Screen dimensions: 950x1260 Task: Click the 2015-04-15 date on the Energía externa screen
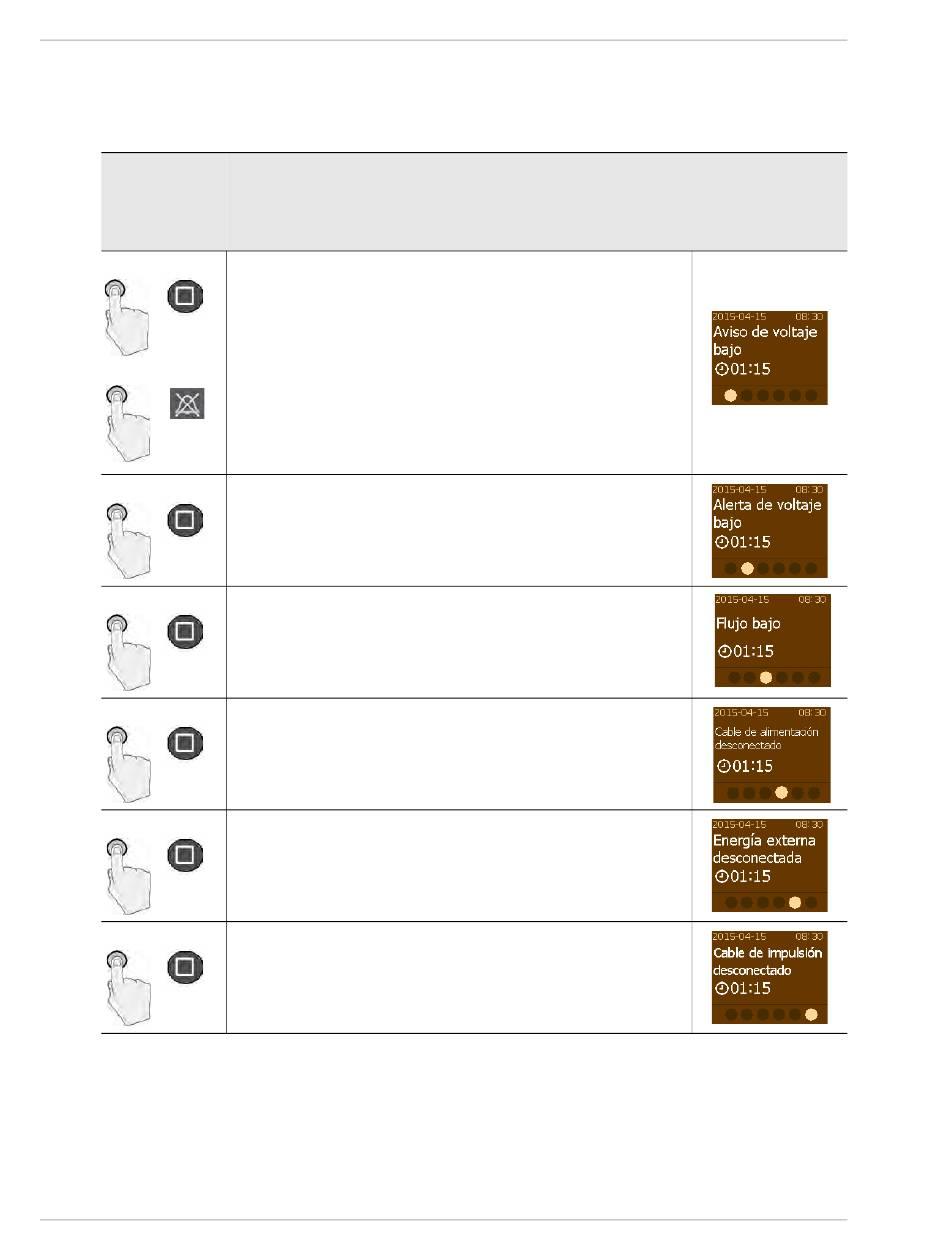pos(741,825)
